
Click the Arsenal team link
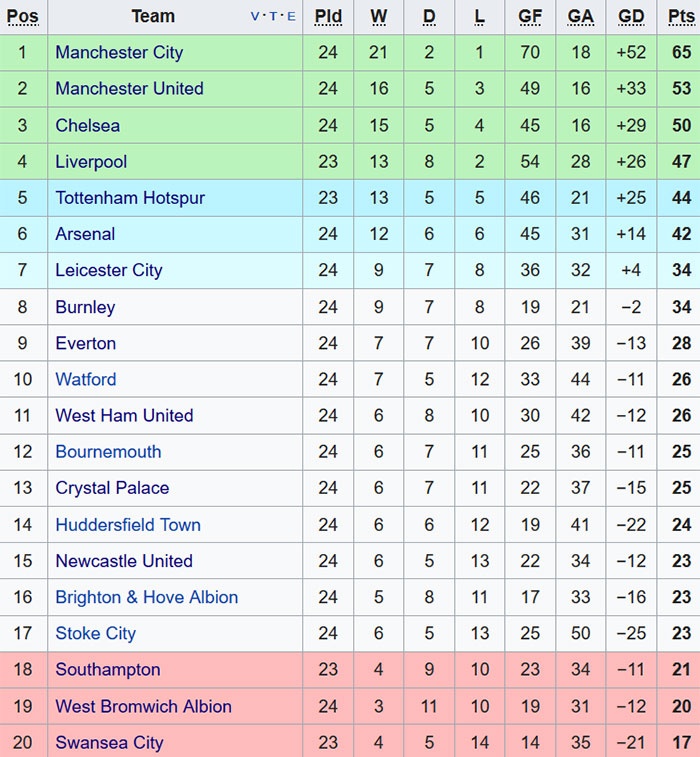[x=85, y=234]
